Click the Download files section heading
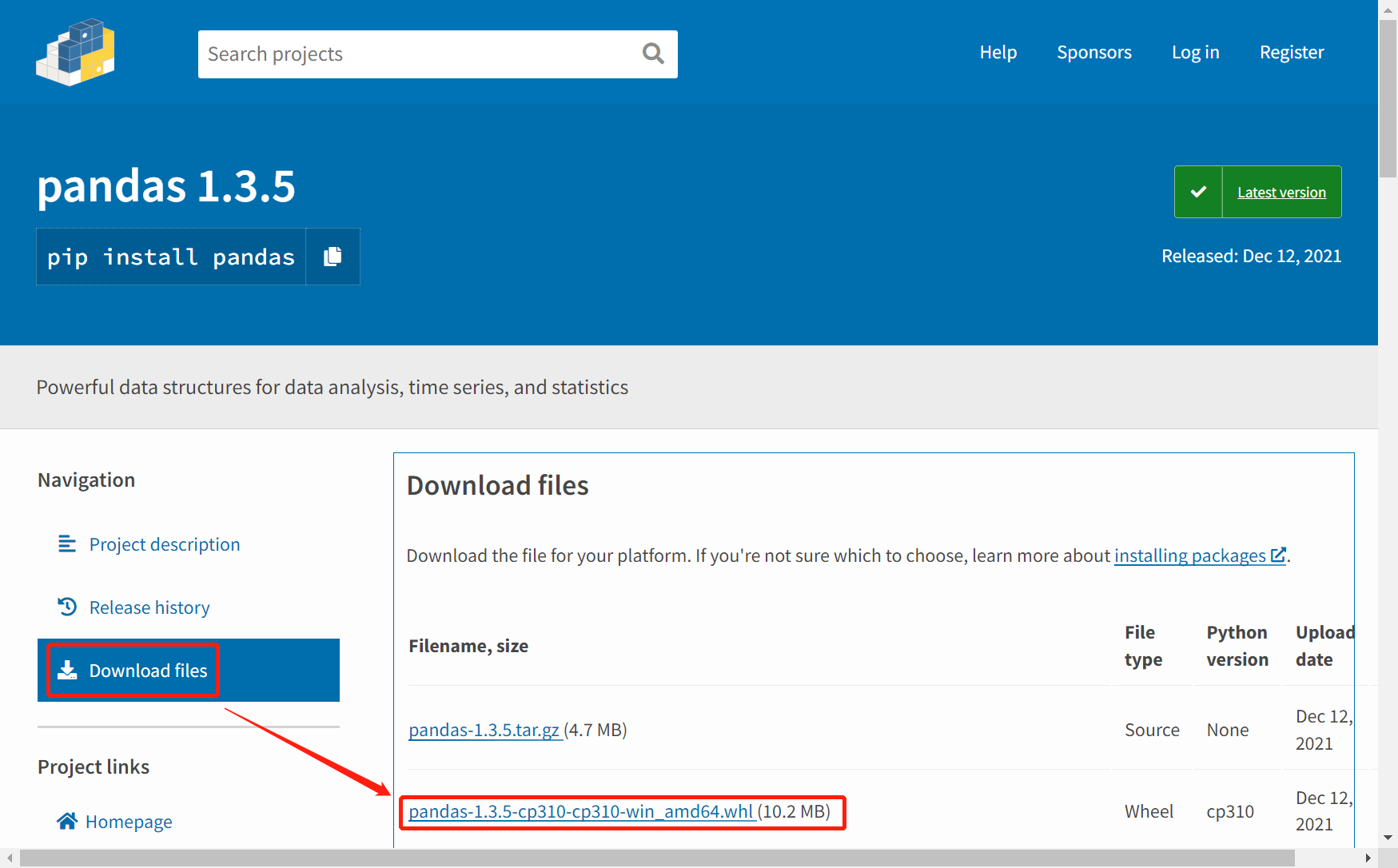The height and width of the screenshot is (868, 1398). tap(497, 485)
